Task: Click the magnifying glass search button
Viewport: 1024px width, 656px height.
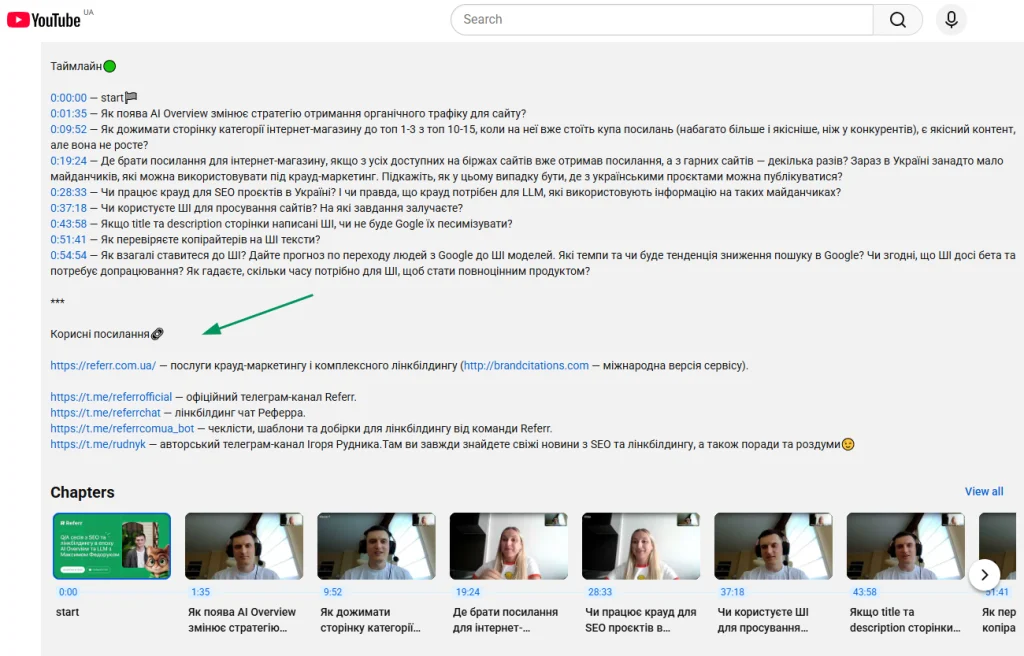Action: pos(897,20)
